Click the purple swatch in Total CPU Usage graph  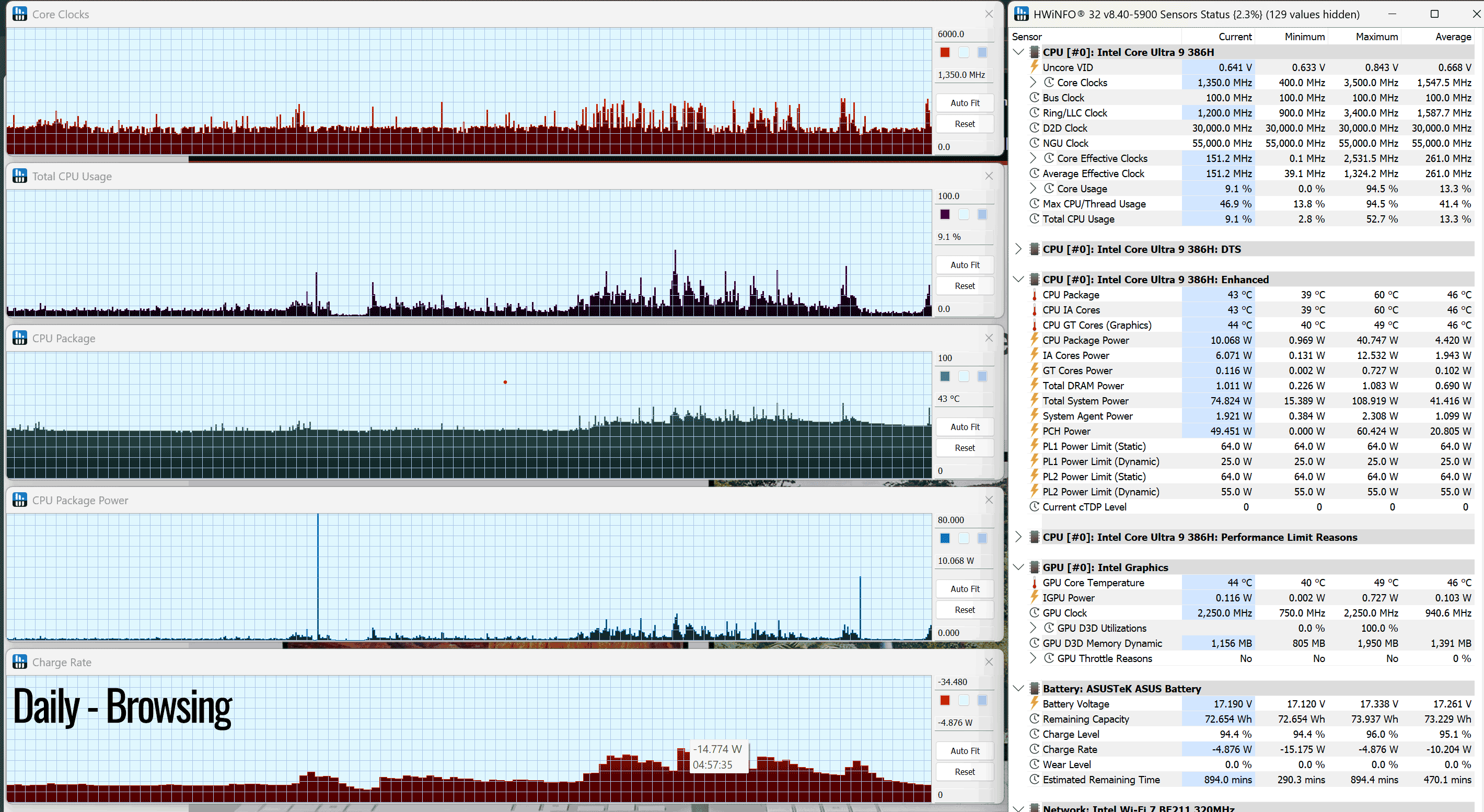tap(945, 214)
